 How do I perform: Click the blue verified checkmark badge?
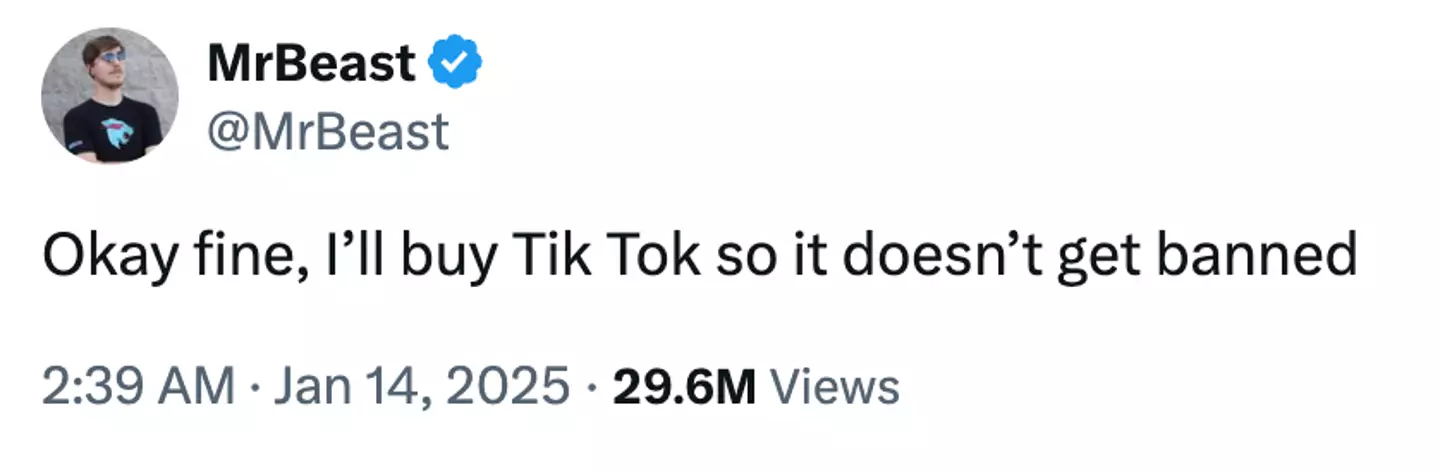tap(455, 66)
